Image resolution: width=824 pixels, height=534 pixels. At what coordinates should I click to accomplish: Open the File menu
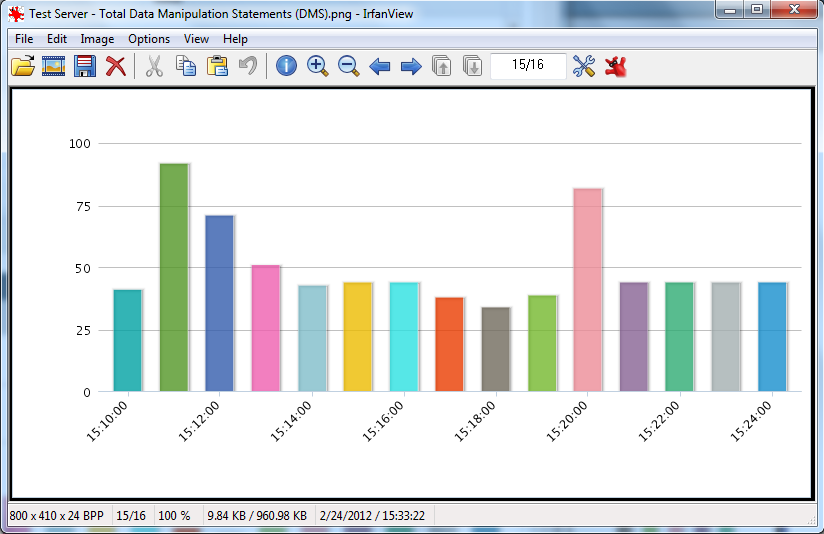click(x=24, y=39)
